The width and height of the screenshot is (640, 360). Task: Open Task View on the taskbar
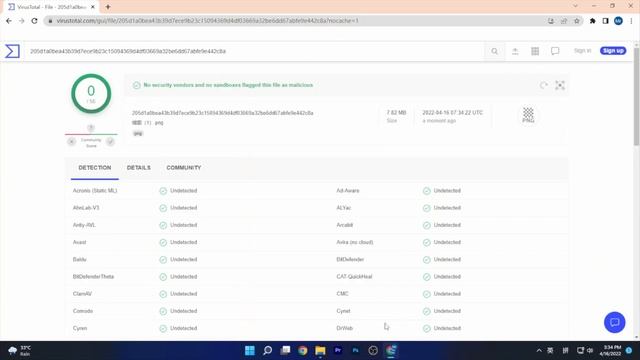(x=285, y=350)
